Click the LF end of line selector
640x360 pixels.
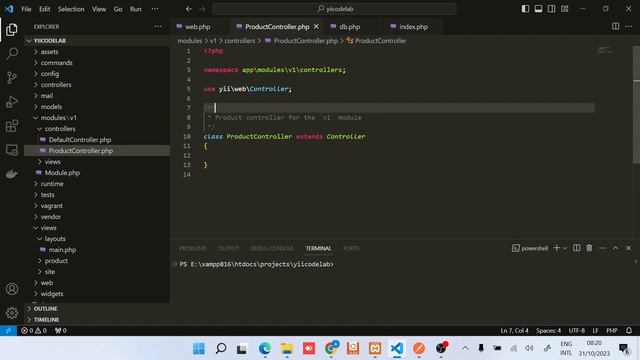pyautogui.click(x=595, y=331)
